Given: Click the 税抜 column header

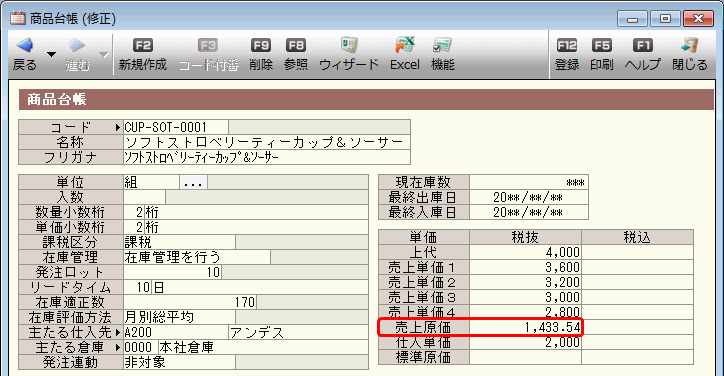Looking at the screenshot, I should click(525, 237).
